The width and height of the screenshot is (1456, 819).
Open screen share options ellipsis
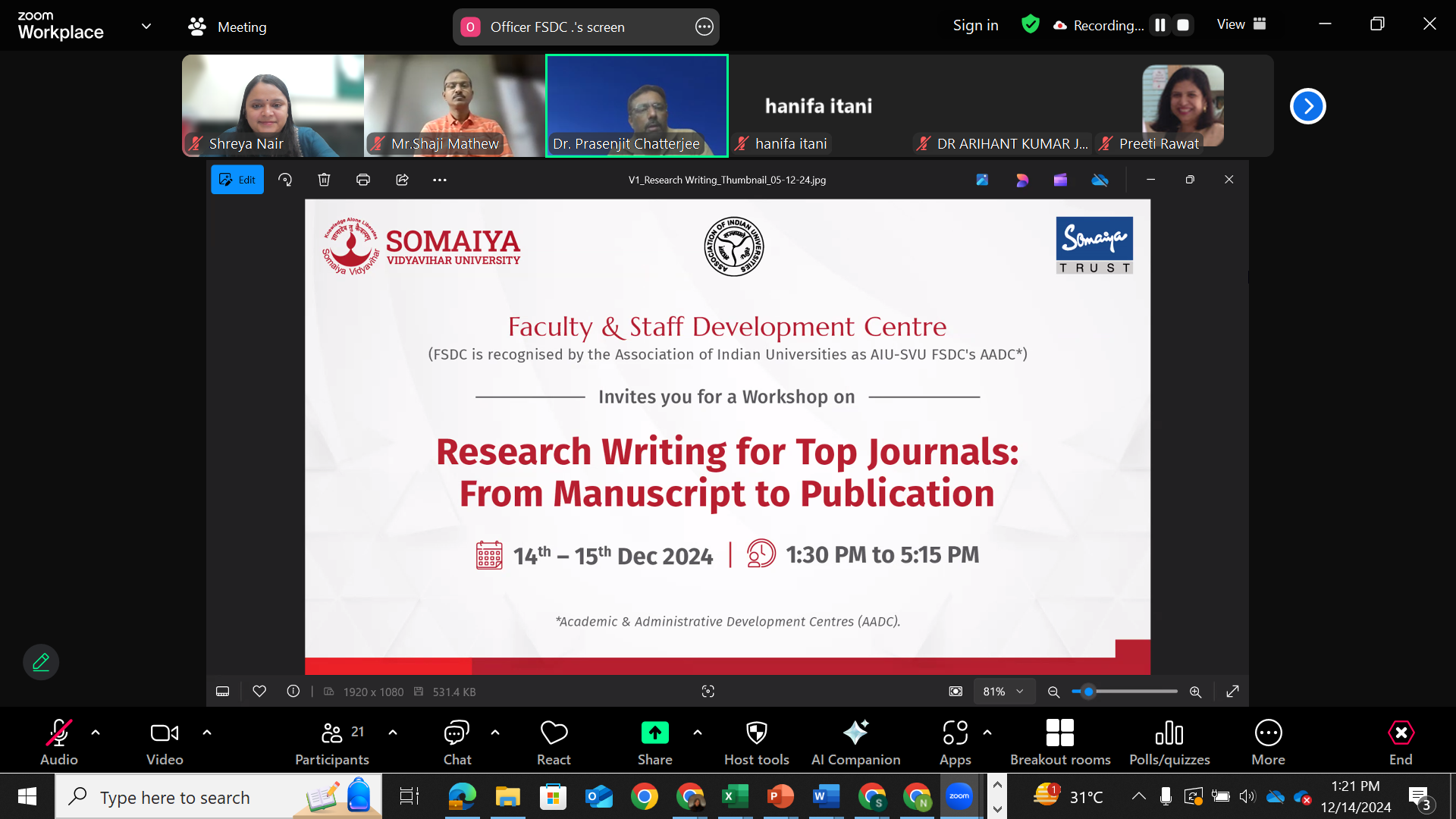click(x=704, y=27)
